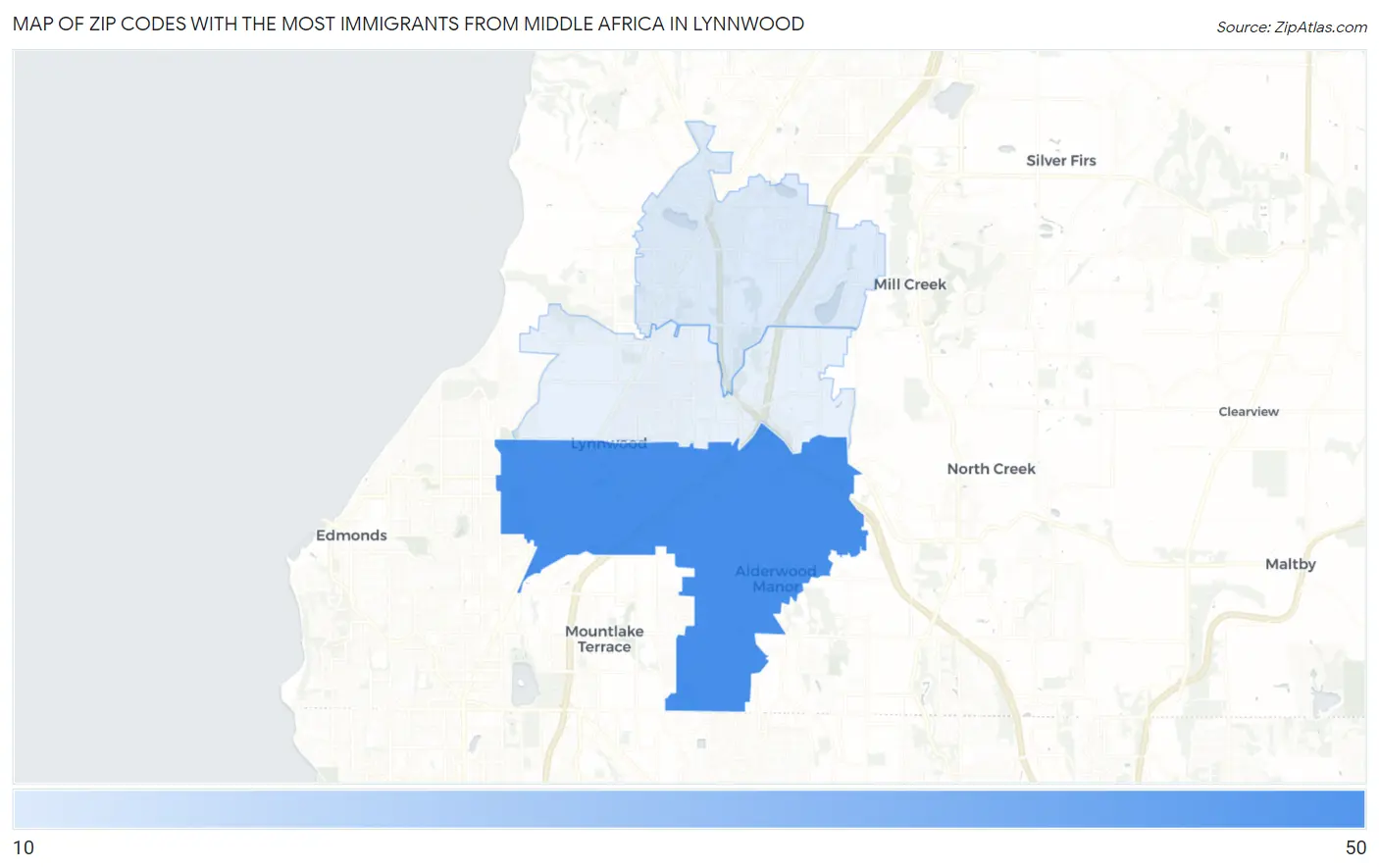Click the Silver Firs map label
1379x868 pixels.
tap(1061, 161)
